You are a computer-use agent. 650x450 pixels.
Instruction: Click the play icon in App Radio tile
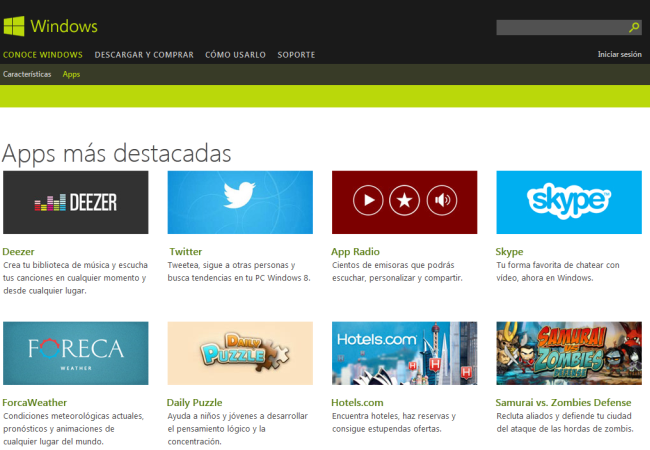(x=368, y=200)
